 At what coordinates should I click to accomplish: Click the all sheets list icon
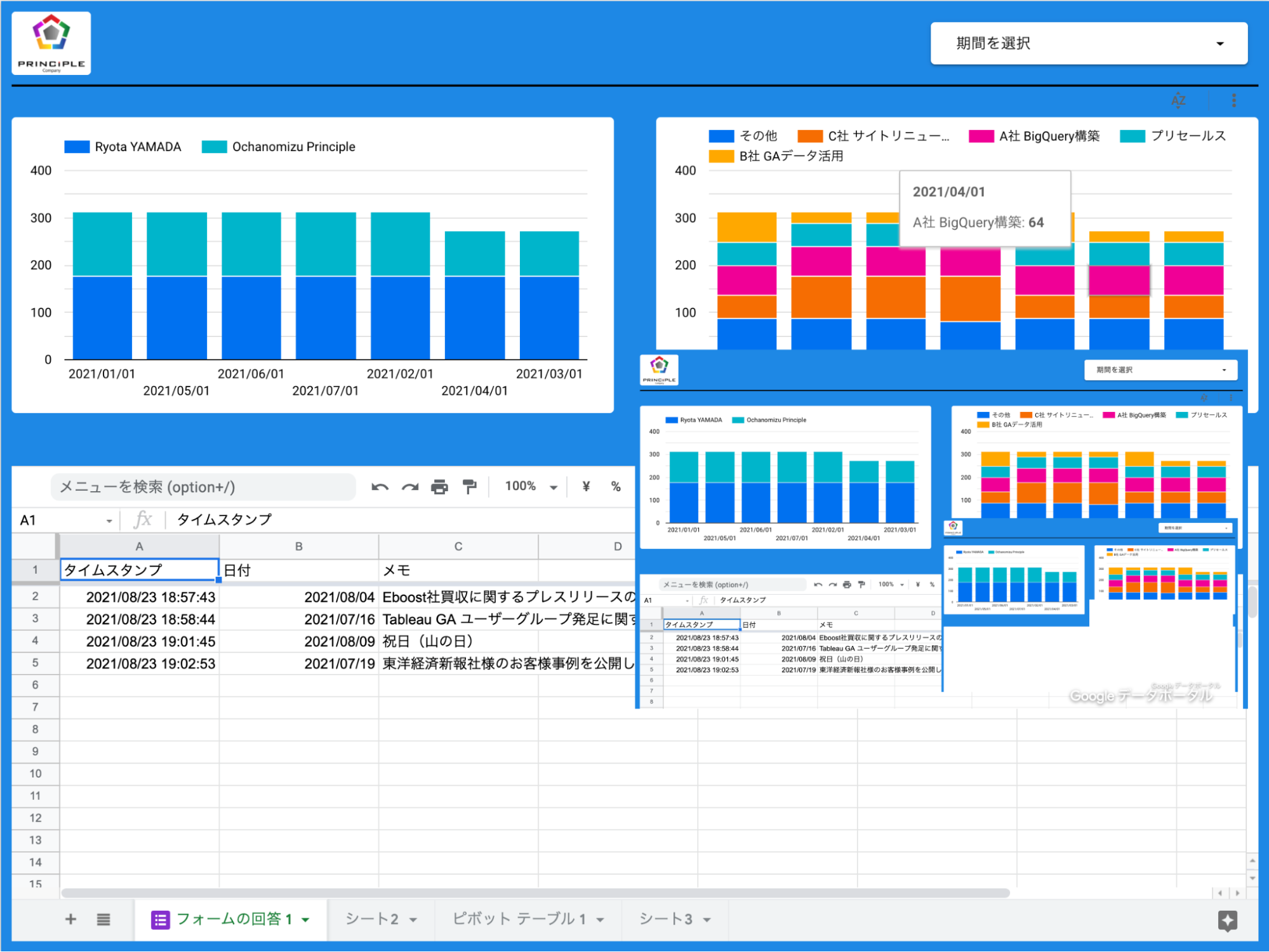103,919
